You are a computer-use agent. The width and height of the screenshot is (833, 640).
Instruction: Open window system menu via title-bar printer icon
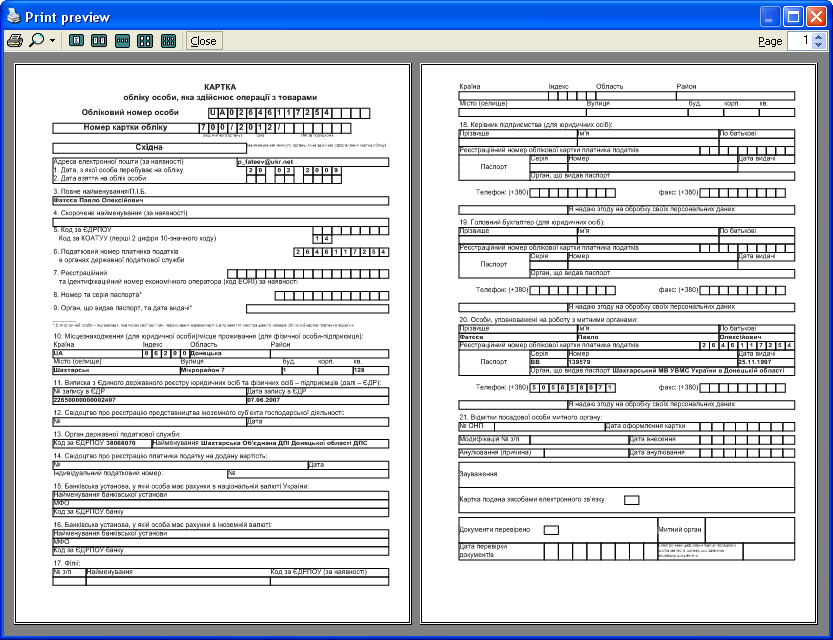[x=14, y=16]
